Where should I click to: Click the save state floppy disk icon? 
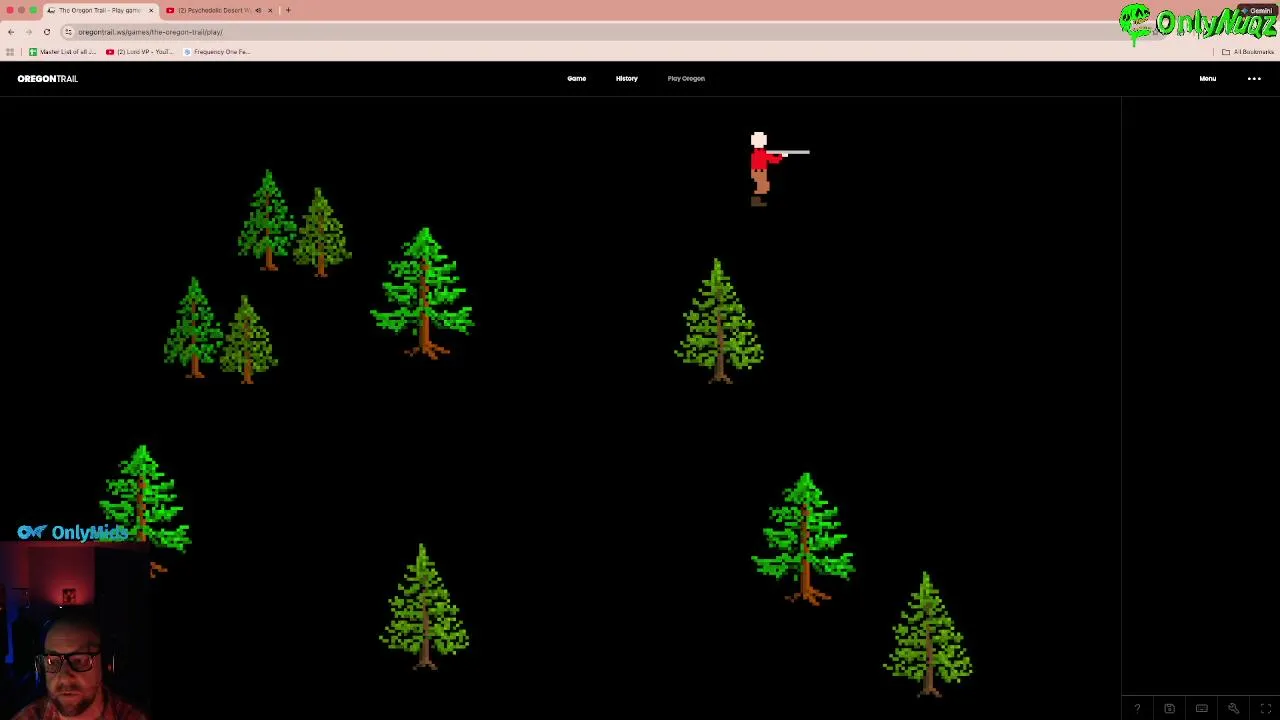[1169, 709]
